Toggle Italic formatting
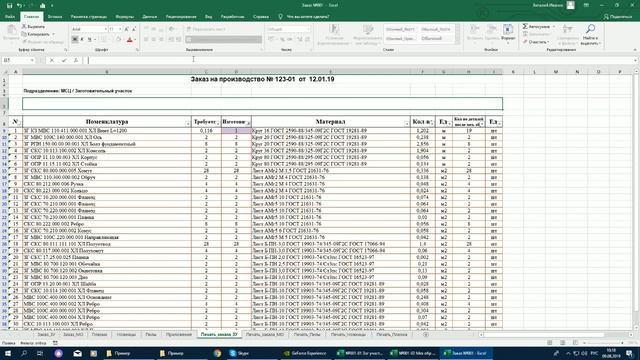This screenshot has height=360, width=640. (82, 39)
